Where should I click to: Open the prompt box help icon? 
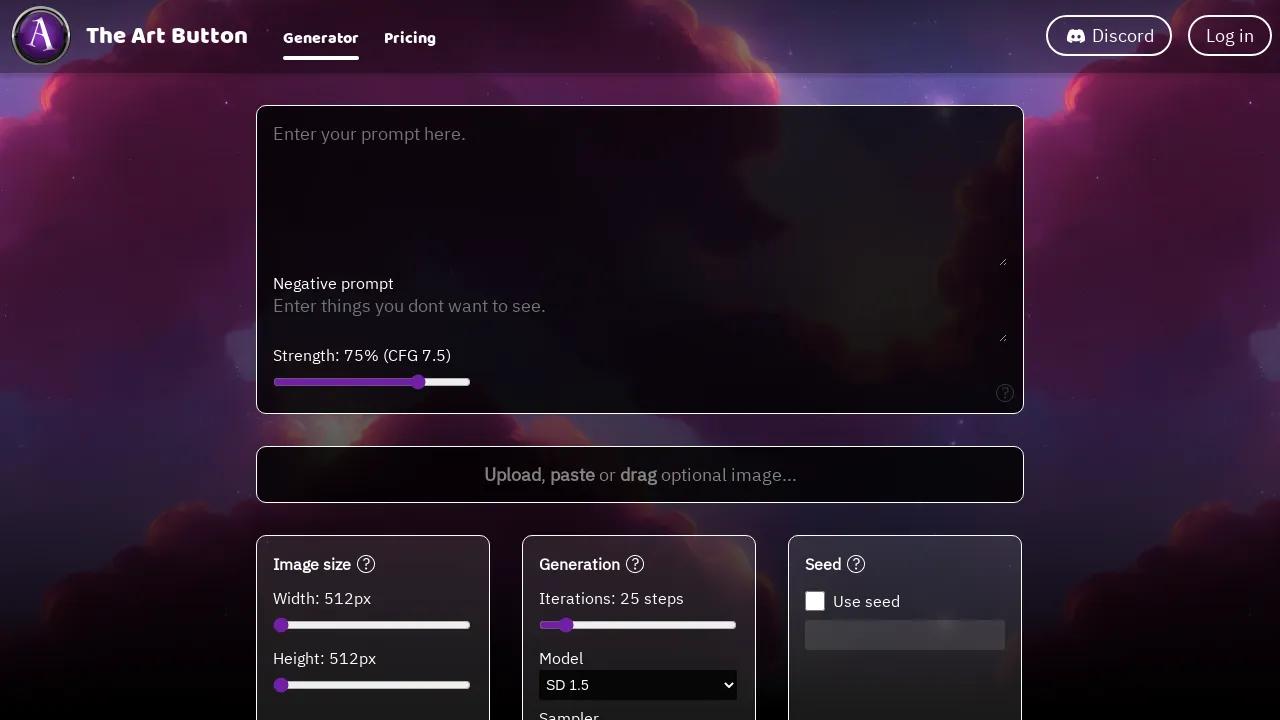pyautogui.click(x=1005, y=393)
